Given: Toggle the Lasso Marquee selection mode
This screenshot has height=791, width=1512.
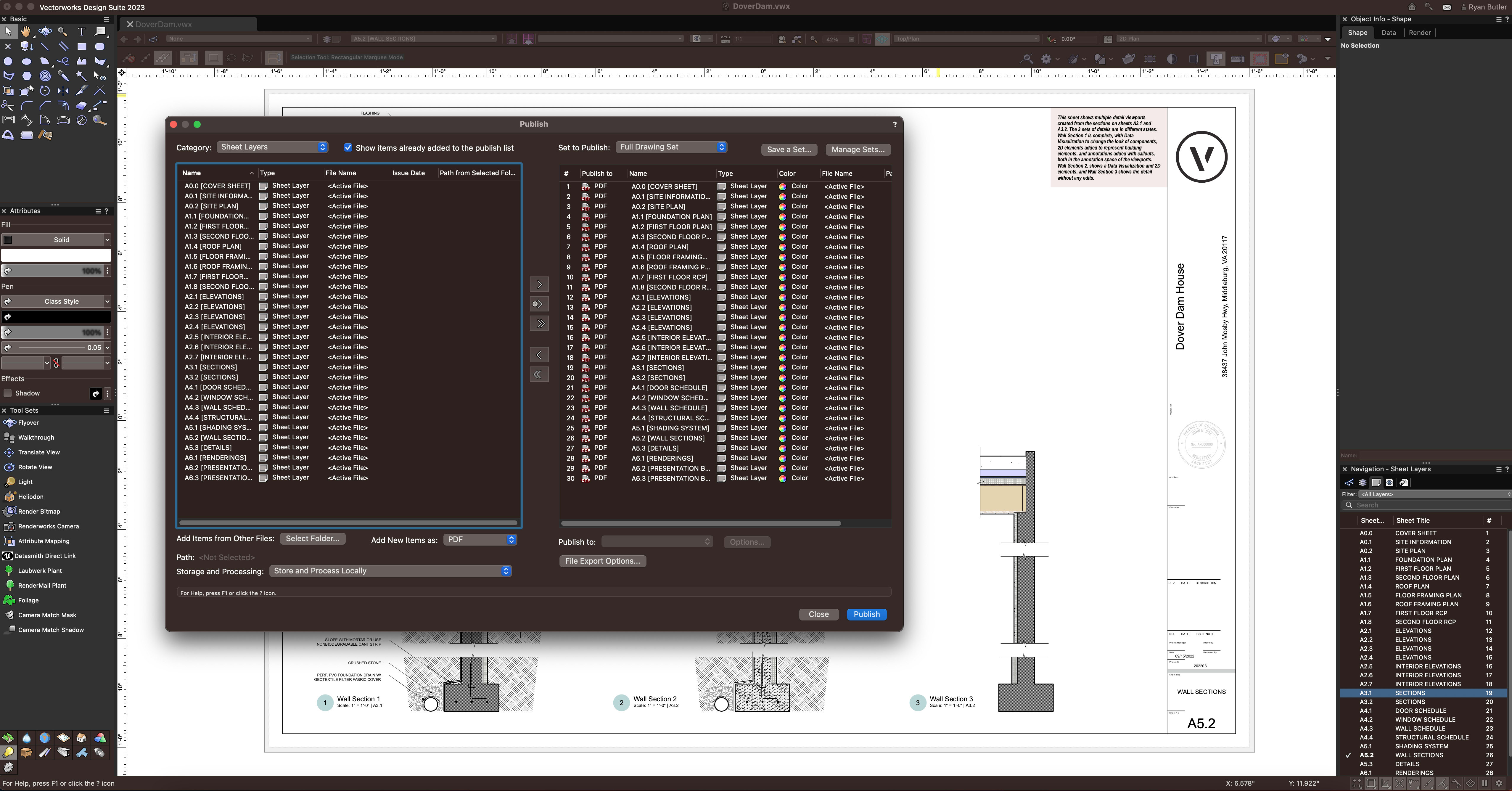Looking at the screenshot, I should pos(231,57).
